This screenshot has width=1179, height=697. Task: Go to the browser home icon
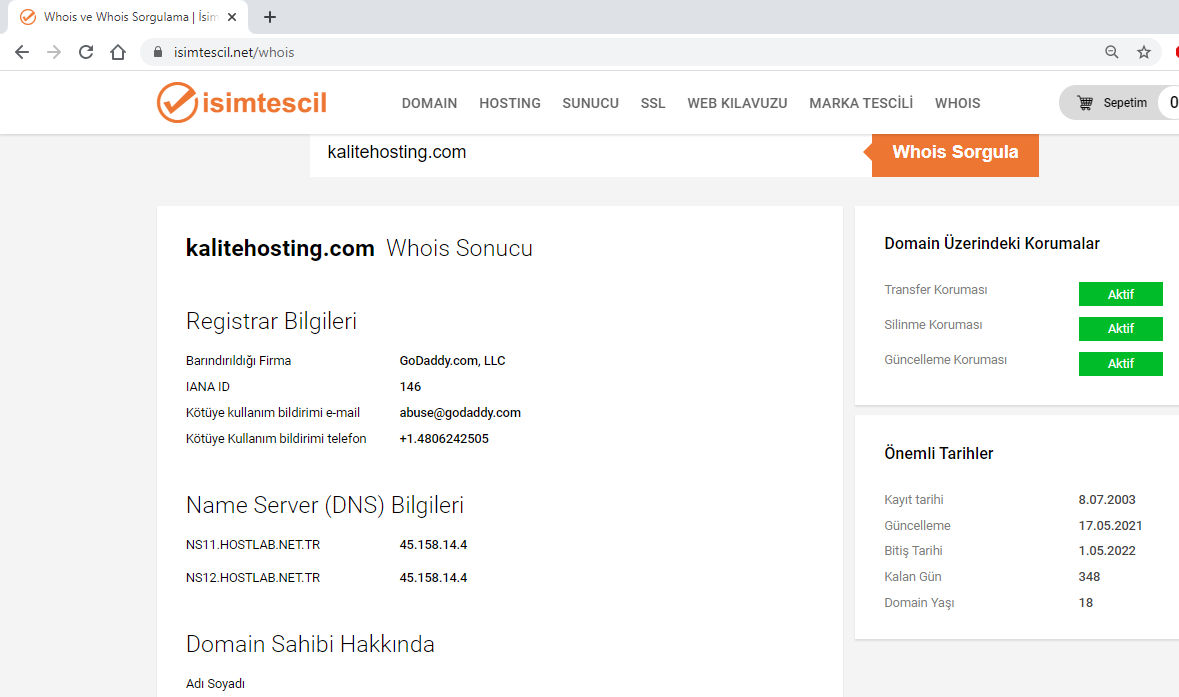point(118,52)
